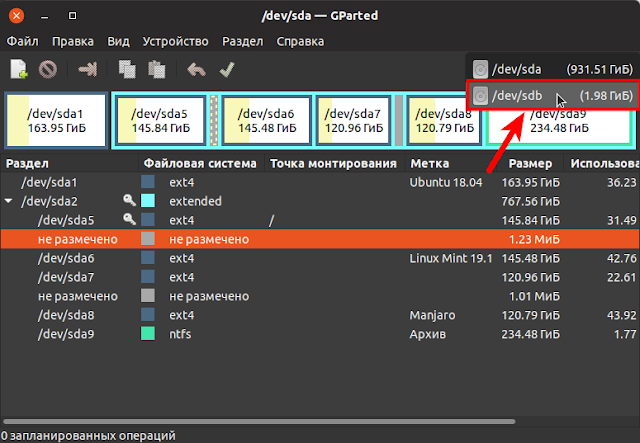Sort by the Раздел column header

click(x=69, y=163)
